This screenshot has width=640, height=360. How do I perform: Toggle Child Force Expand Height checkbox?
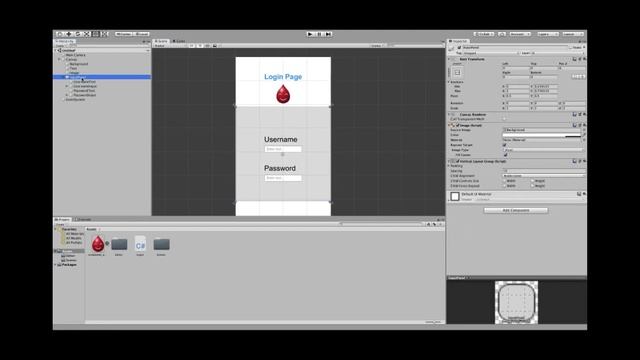(532, 186)
